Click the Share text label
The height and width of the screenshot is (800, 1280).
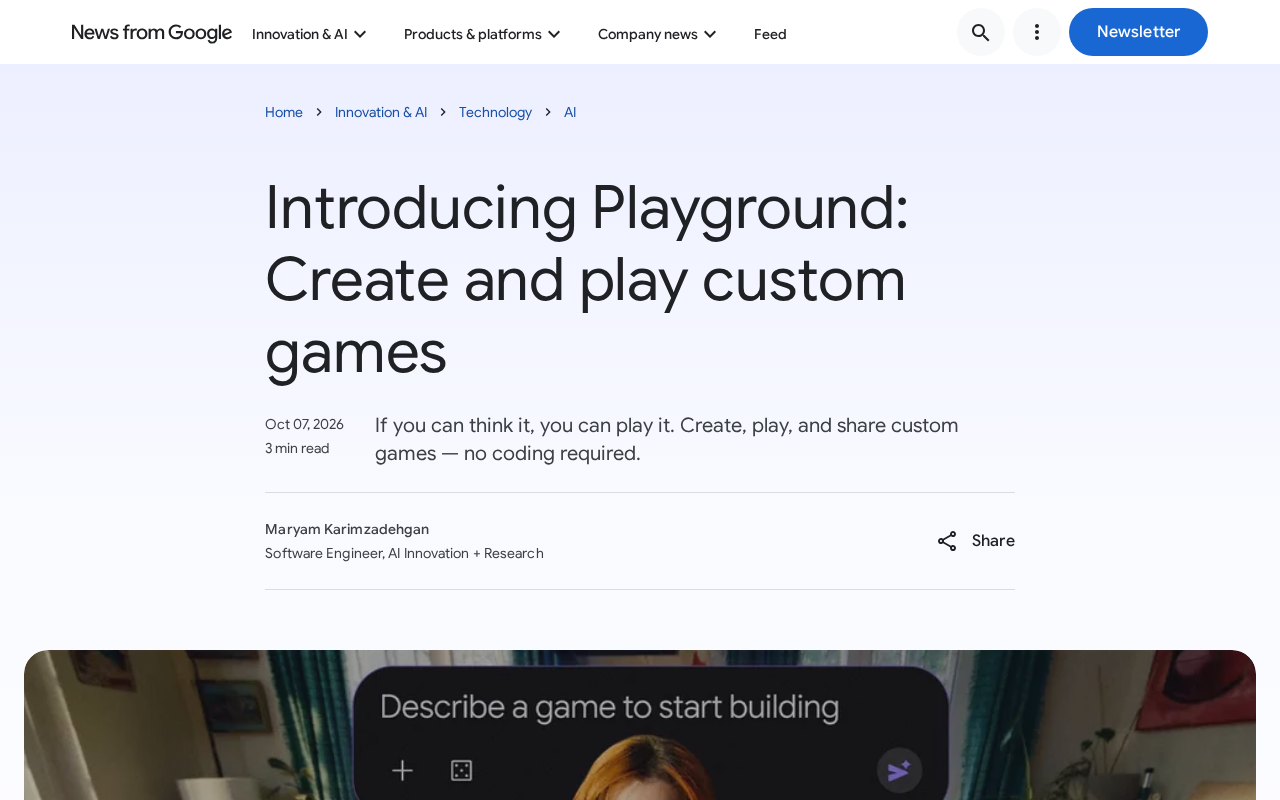tap(993, 541)
